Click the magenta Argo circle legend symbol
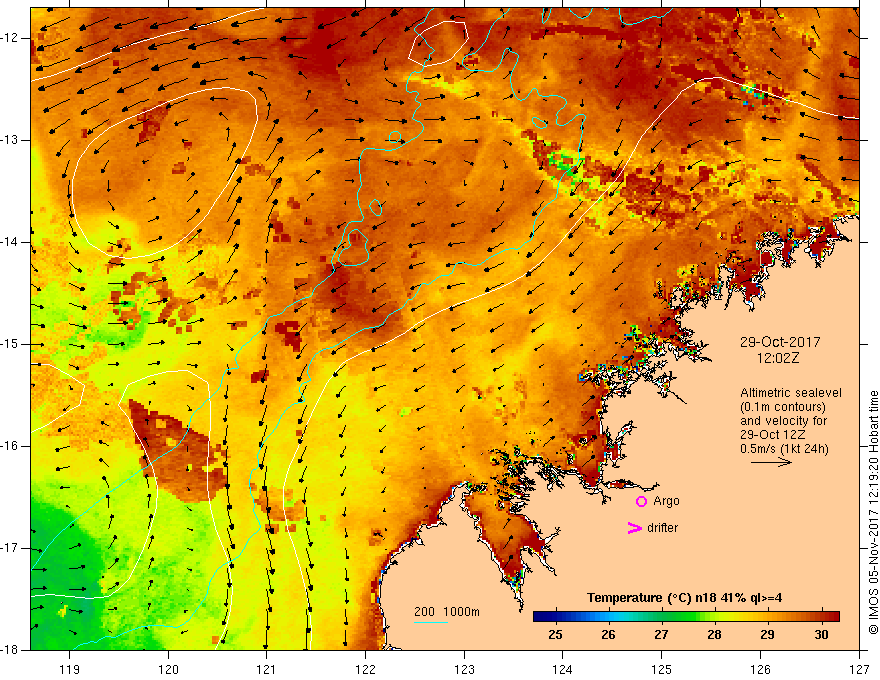This screenshot has height=680, width=880. pyautogui.click(x=641, y=502)
